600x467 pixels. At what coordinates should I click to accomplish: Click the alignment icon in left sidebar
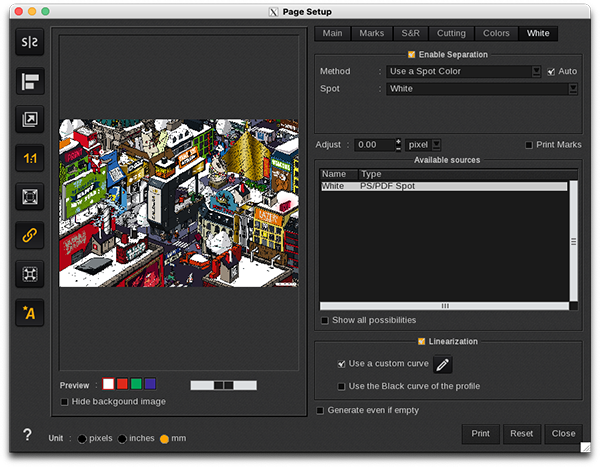coord(28,81)
